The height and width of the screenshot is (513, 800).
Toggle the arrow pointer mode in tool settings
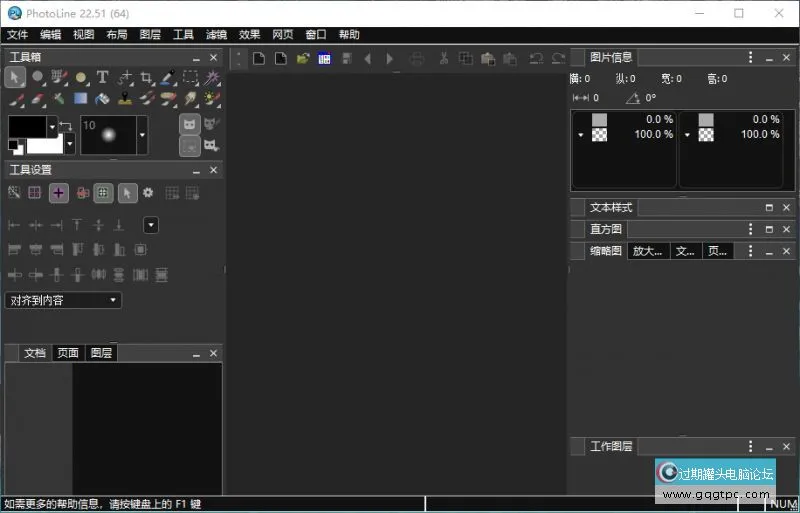coord(127,193)
